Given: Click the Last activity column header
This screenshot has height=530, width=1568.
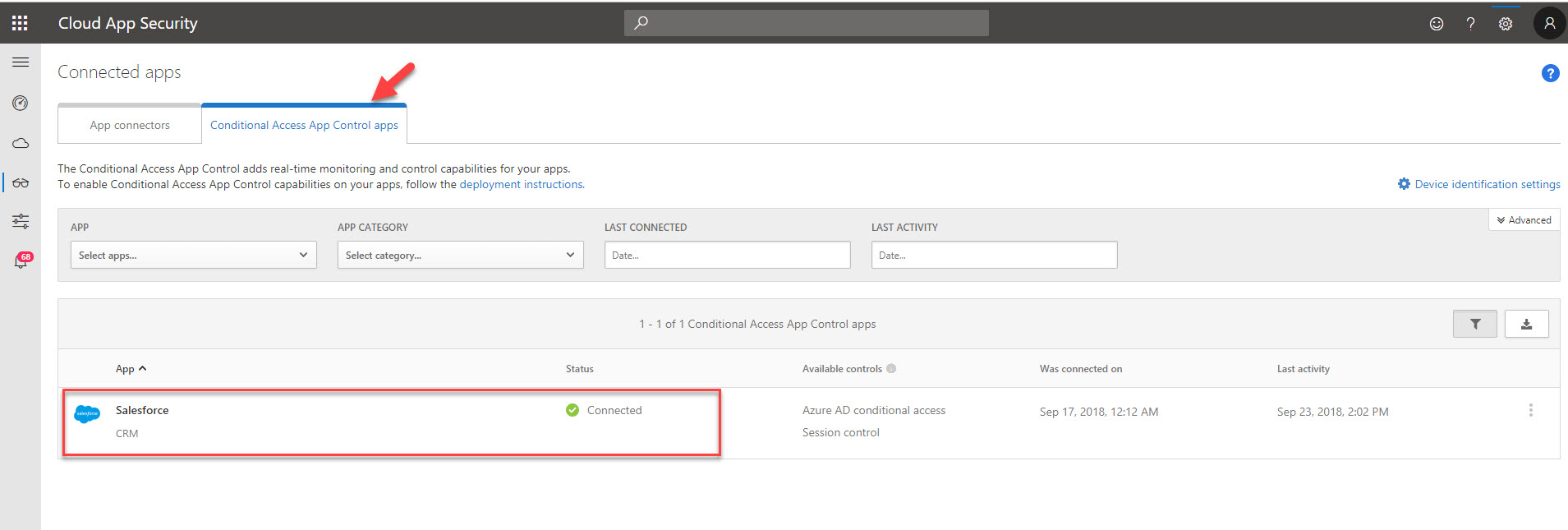Looking at the screenshot, I should tap(1304, 369).
